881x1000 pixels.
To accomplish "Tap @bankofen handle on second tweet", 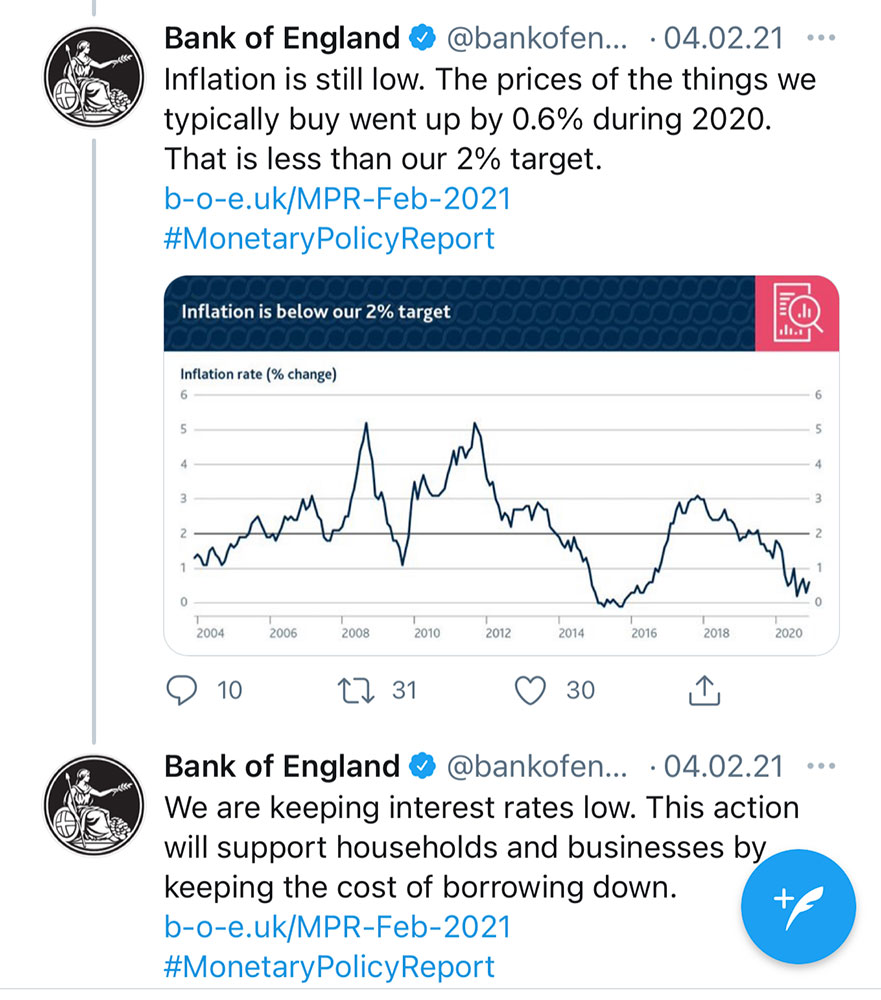I will point(535,767).
